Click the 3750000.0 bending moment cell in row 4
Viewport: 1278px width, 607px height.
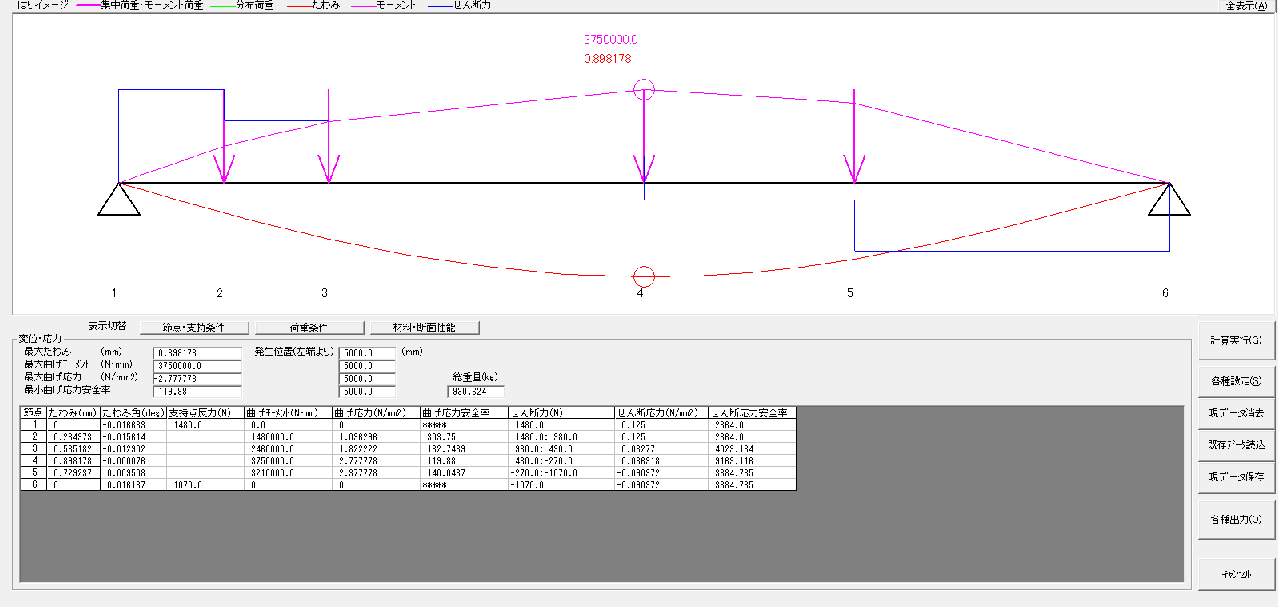(x=290, y=460)
